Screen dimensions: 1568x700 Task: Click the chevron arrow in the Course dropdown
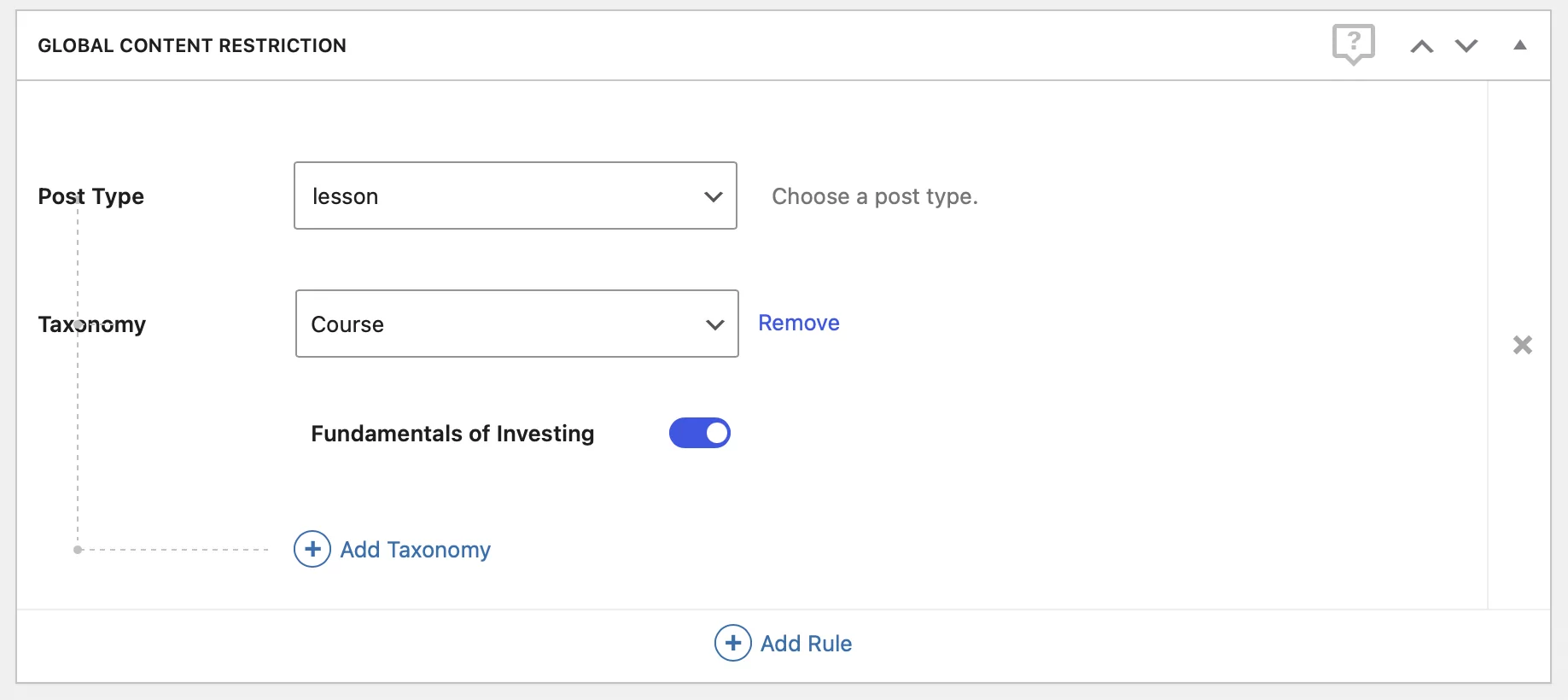[x=715, y=324]
